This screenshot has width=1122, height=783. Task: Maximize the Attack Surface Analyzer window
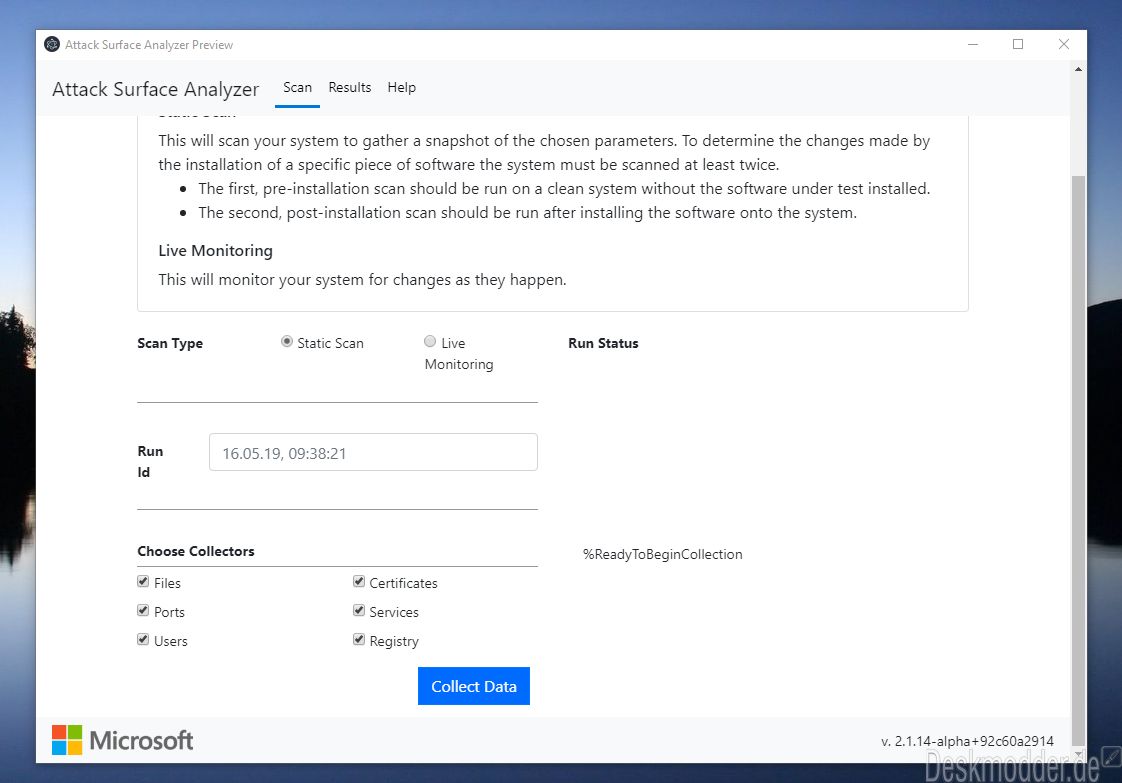coord(1018,44)
